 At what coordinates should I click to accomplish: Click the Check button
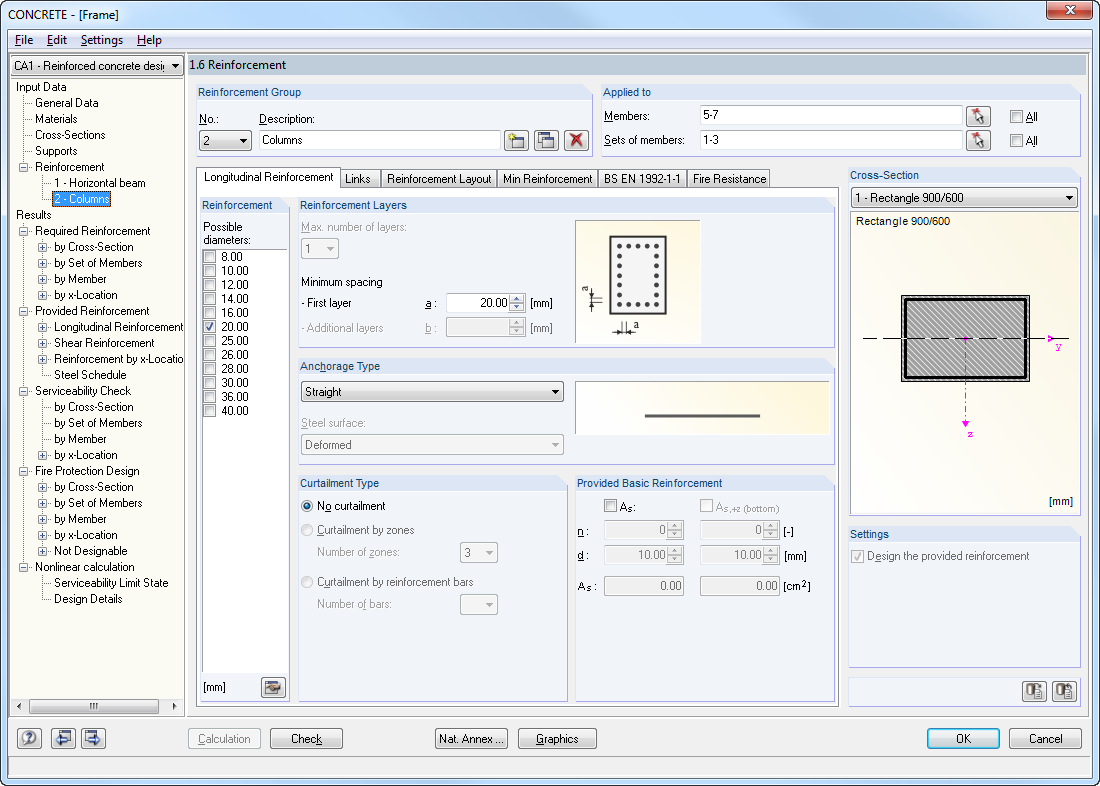click(x=306, y=738)
